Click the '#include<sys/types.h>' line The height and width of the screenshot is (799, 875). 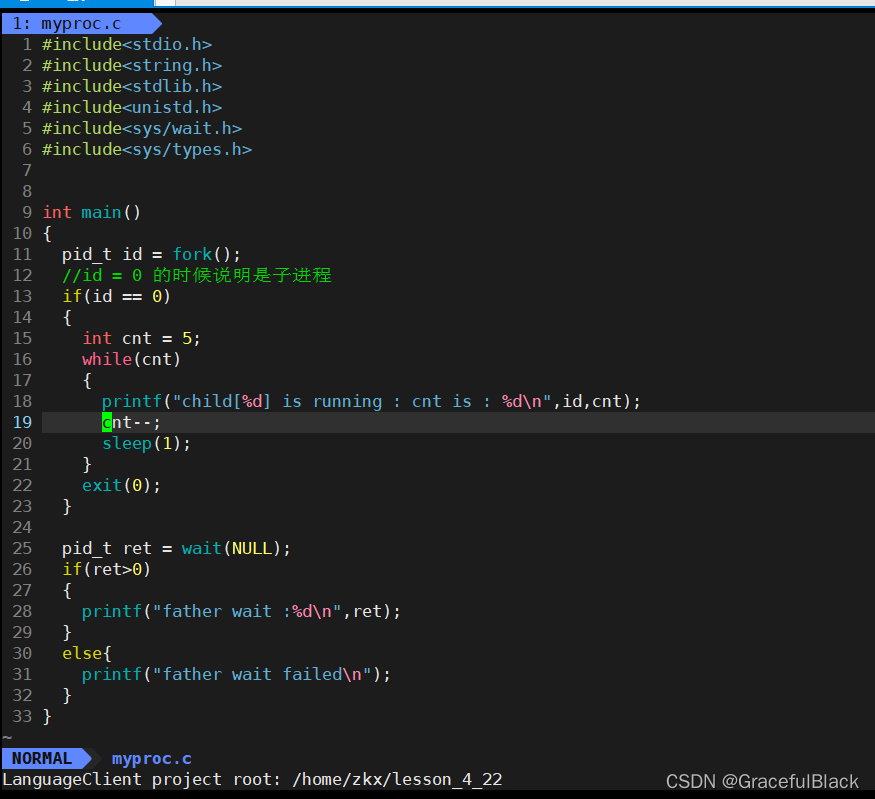pos(147,150)
